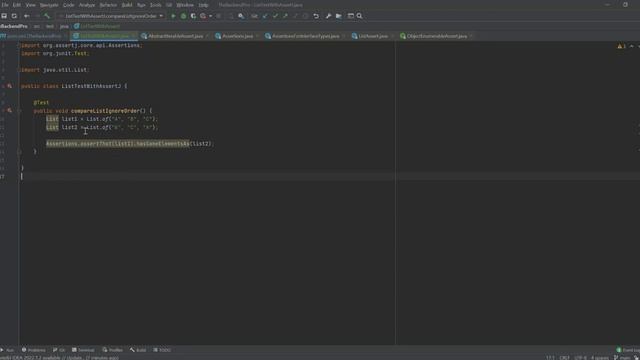Click the Profiler run icon
The height and width of the screenshot is (360, 640).
click(x=203, y=16)
